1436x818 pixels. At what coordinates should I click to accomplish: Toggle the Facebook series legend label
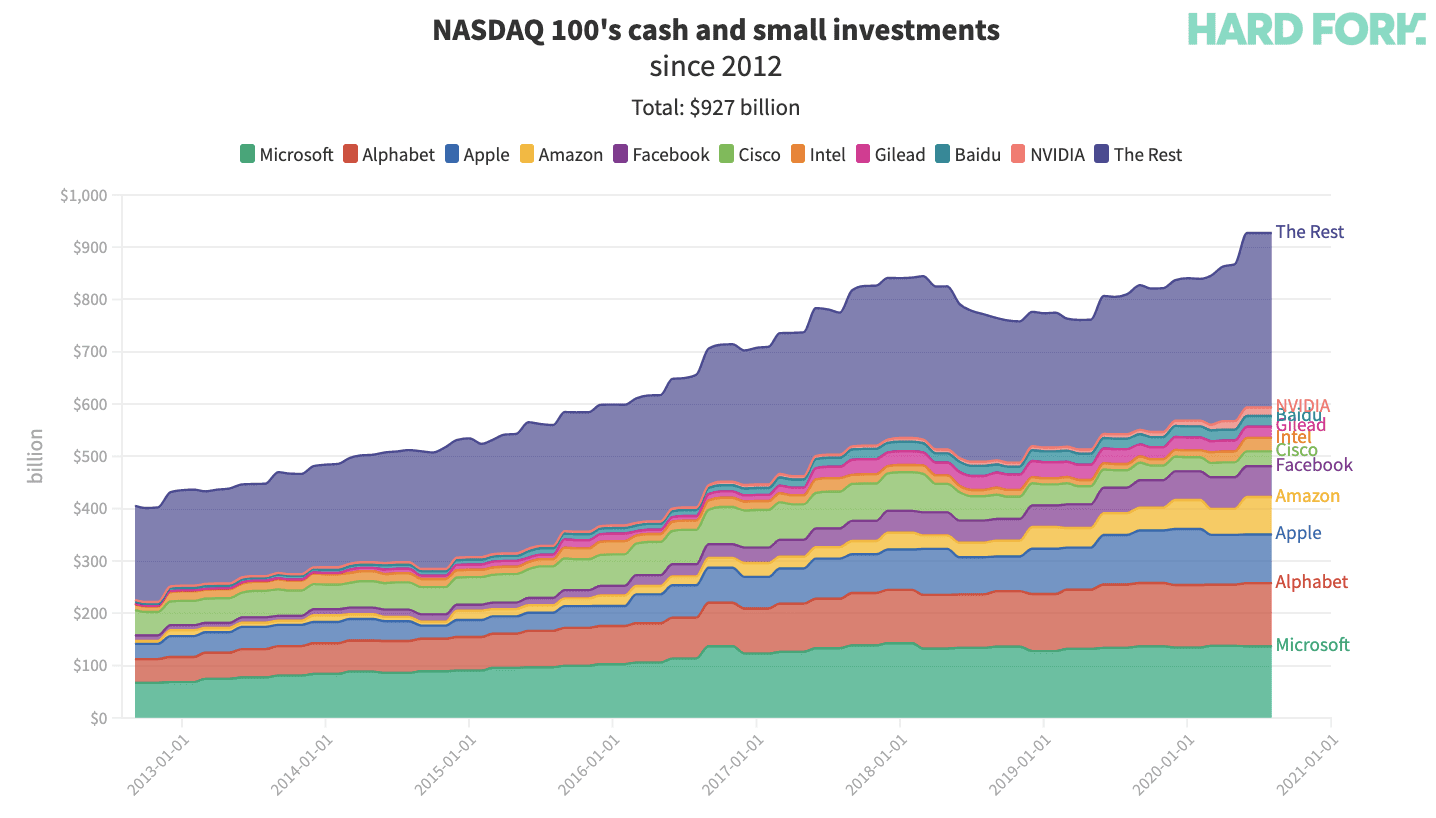(x=671, y=155)
